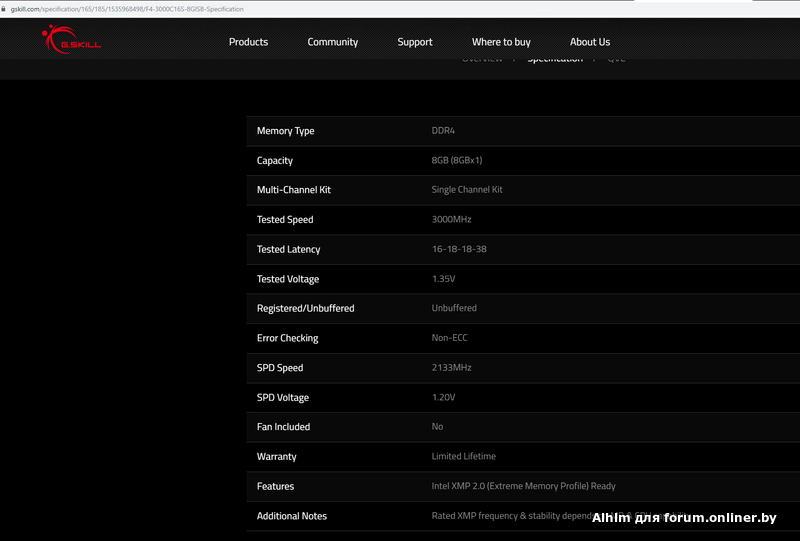Select the Features label
This screenshot has height=541, width=800.
[275, 486]
